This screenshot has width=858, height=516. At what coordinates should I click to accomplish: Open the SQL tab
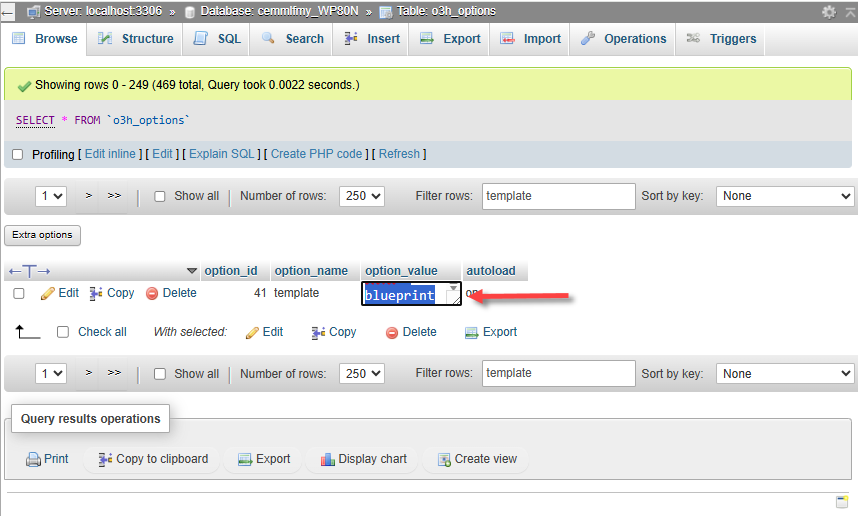(217, 39)
